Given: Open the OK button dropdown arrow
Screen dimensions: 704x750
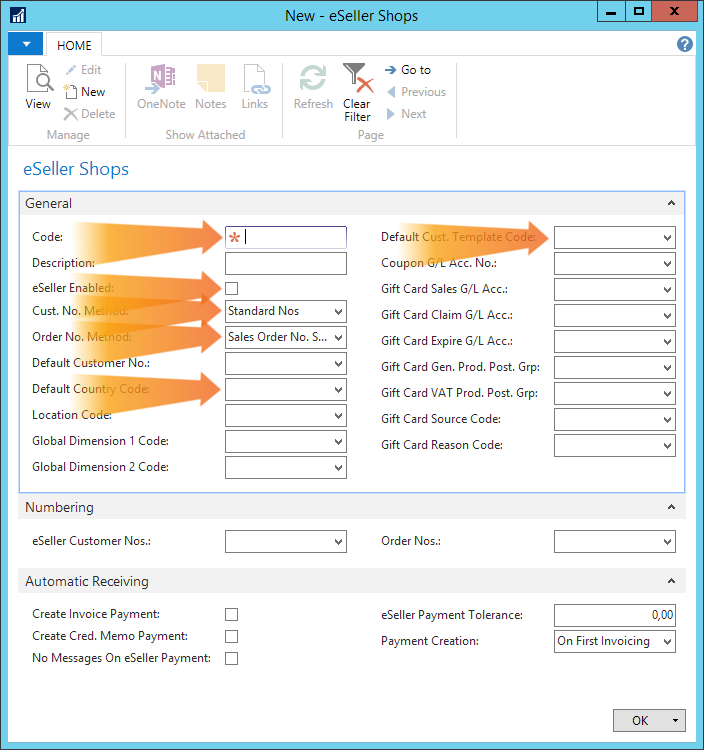Looking at the screenshot, I should tap(675, 720).
